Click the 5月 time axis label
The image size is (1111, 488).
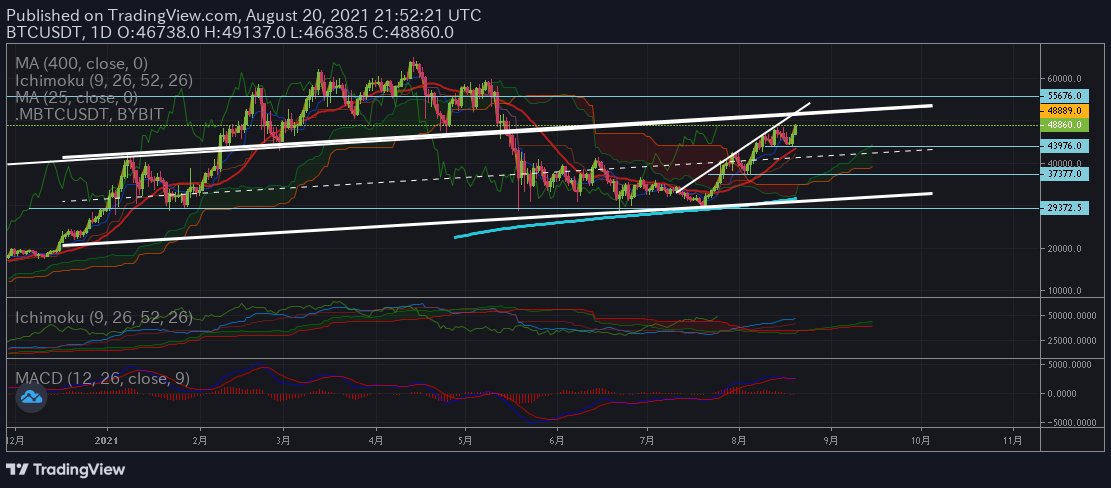point(466,440)
